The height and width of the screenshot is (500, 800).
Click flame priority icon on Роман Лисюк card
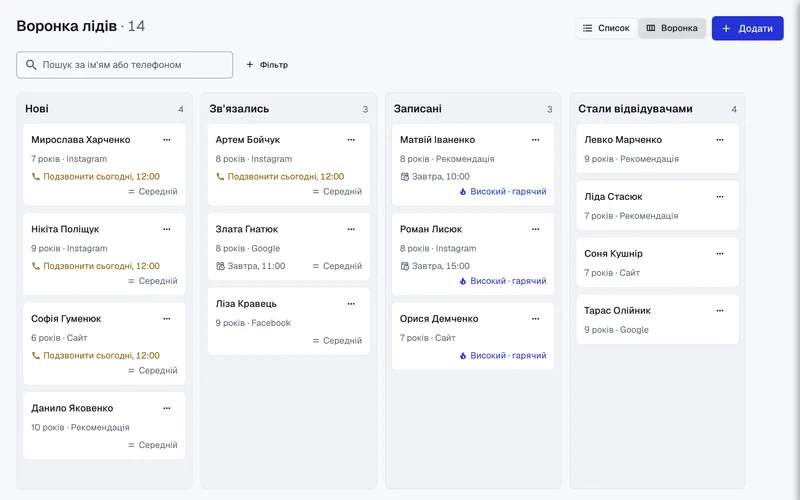tap(463, 281)
